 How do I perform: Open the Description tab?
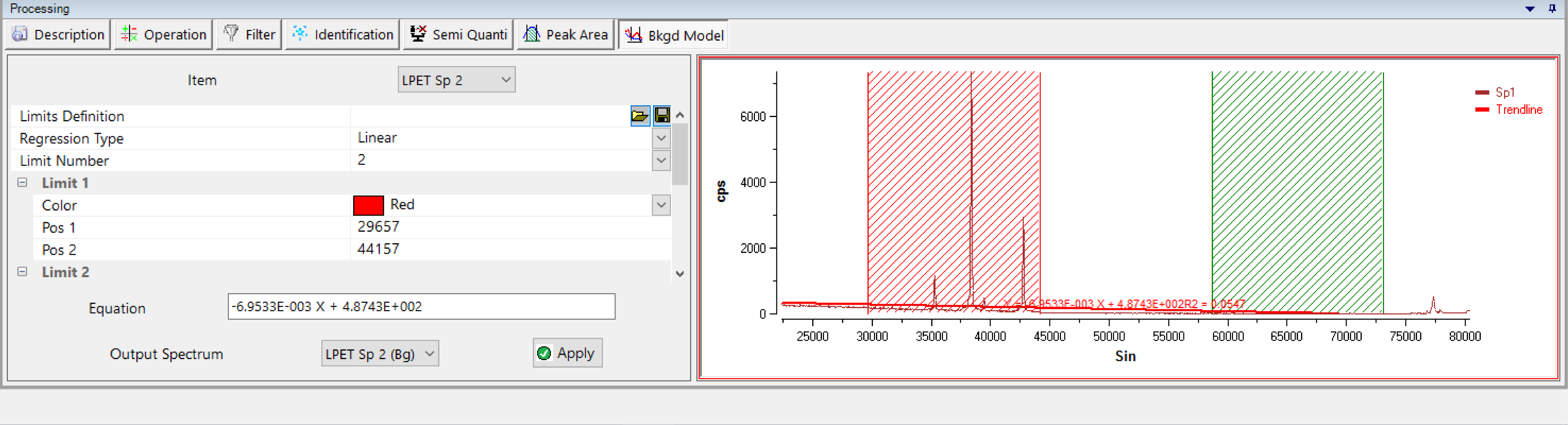[x=58, y=35]
